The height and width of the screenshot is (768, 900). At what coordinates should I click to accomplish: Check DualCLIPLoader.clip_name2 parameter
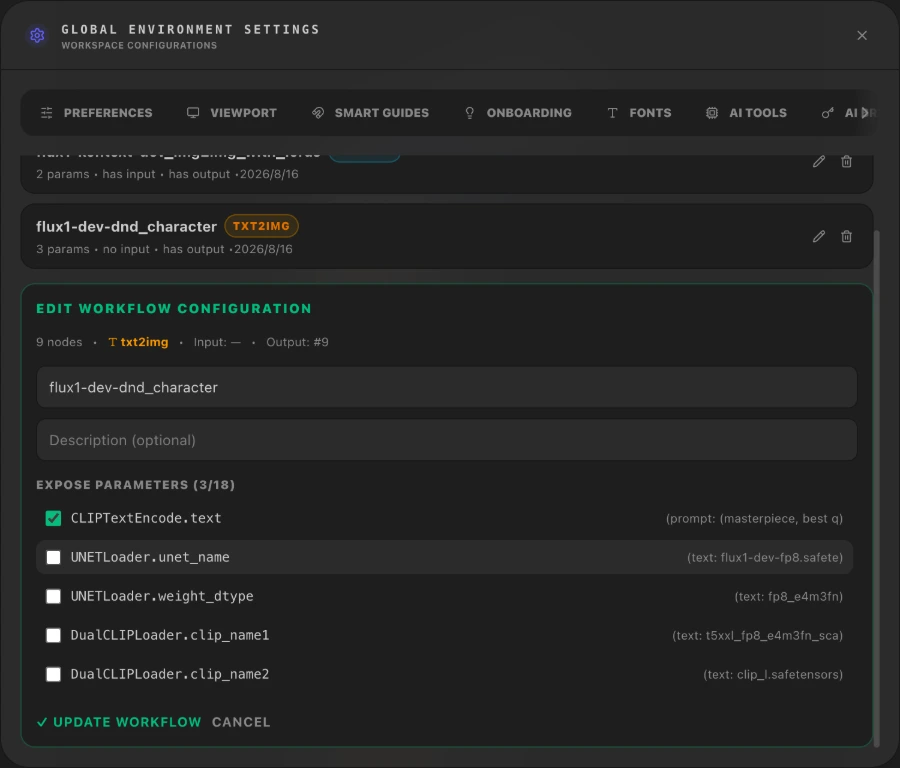pos(53,674)
